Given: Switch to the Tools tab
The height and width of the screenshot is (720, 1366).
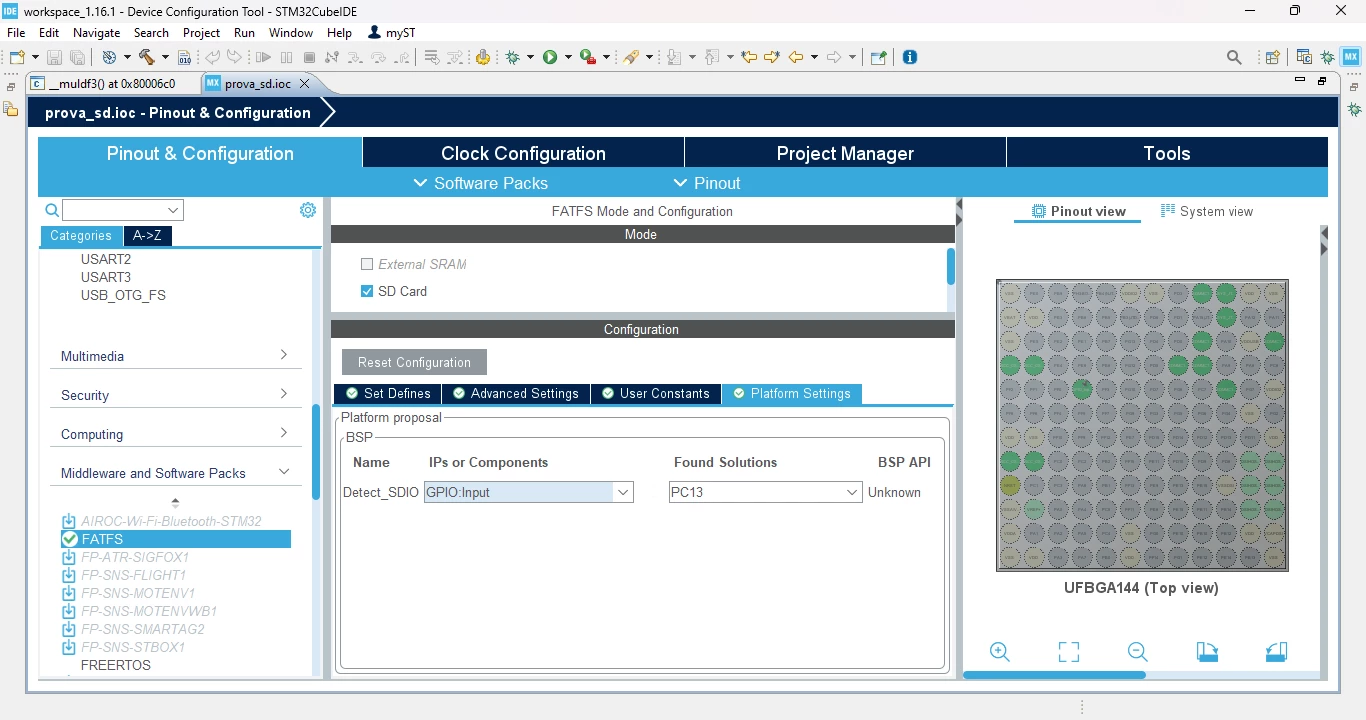Looking at the screenshot, I should pos(1167,153).
